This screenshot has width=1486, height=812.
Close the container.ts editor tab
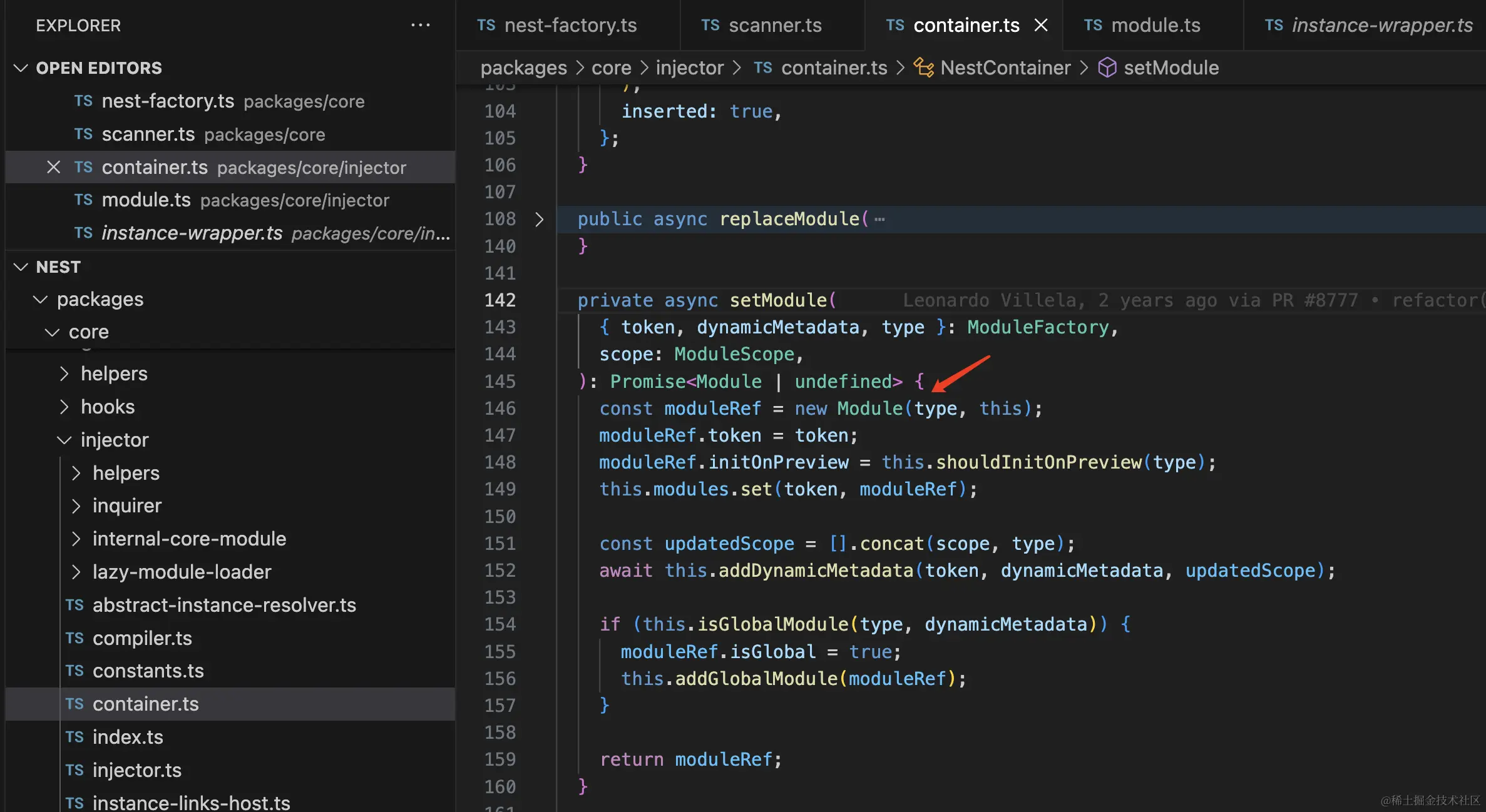1041,25
